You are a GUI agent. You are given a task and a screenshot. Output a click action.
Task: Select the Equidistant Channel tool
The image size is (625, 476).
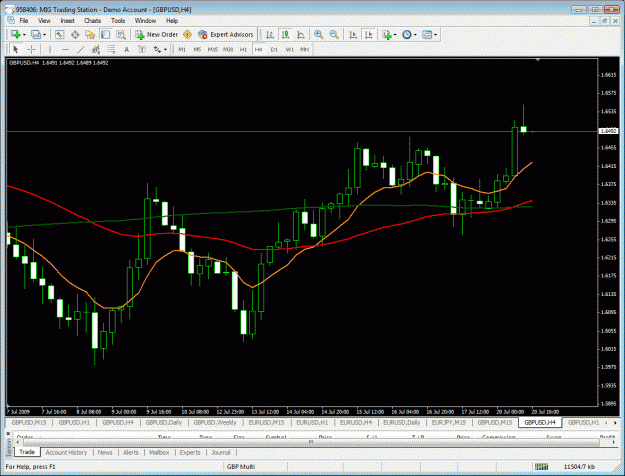(96, 49)
